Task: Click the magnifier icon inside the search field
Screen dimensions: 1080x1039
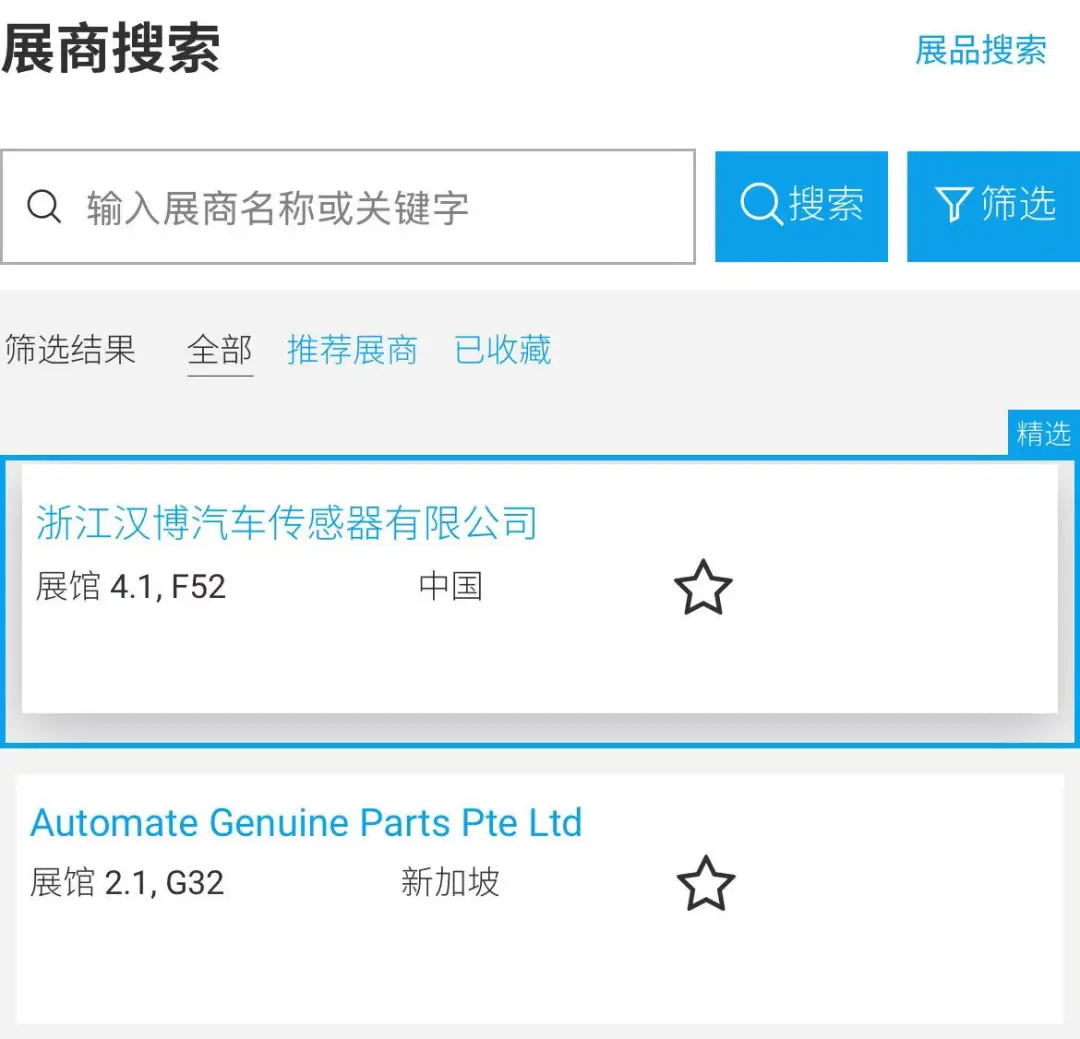Action: (44, 206)
